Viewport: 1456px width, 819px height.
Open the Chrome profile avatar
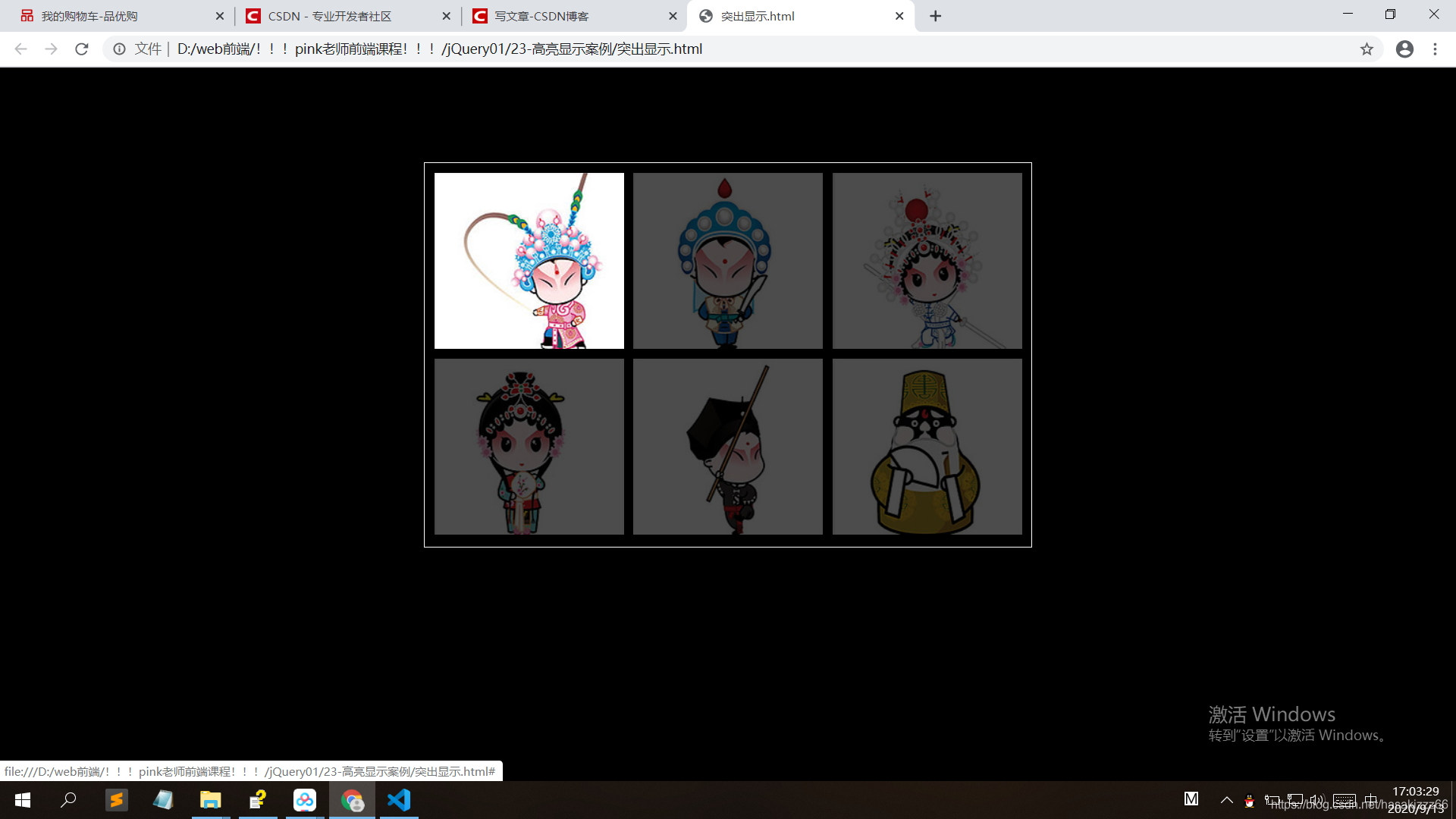point(1404,49)
